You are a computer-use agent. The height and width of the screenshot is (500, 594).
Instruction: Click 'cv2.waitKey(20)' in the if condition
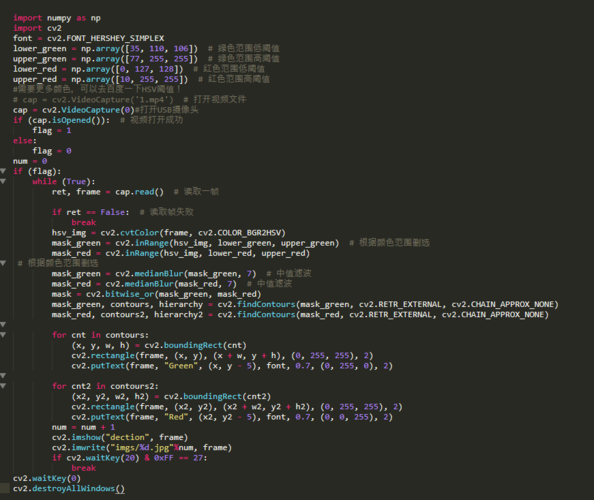pos(103,458)
